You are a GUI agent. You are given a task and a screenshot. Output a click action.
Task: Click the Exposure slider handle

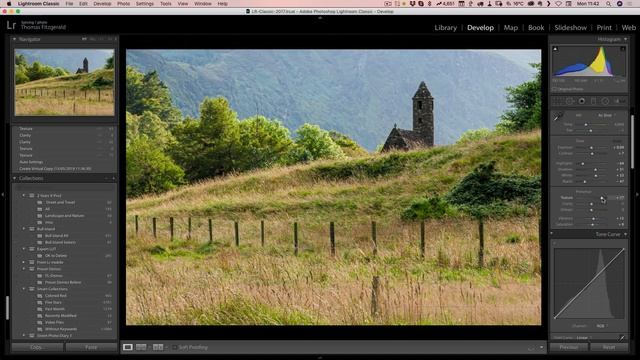(591, 147)
